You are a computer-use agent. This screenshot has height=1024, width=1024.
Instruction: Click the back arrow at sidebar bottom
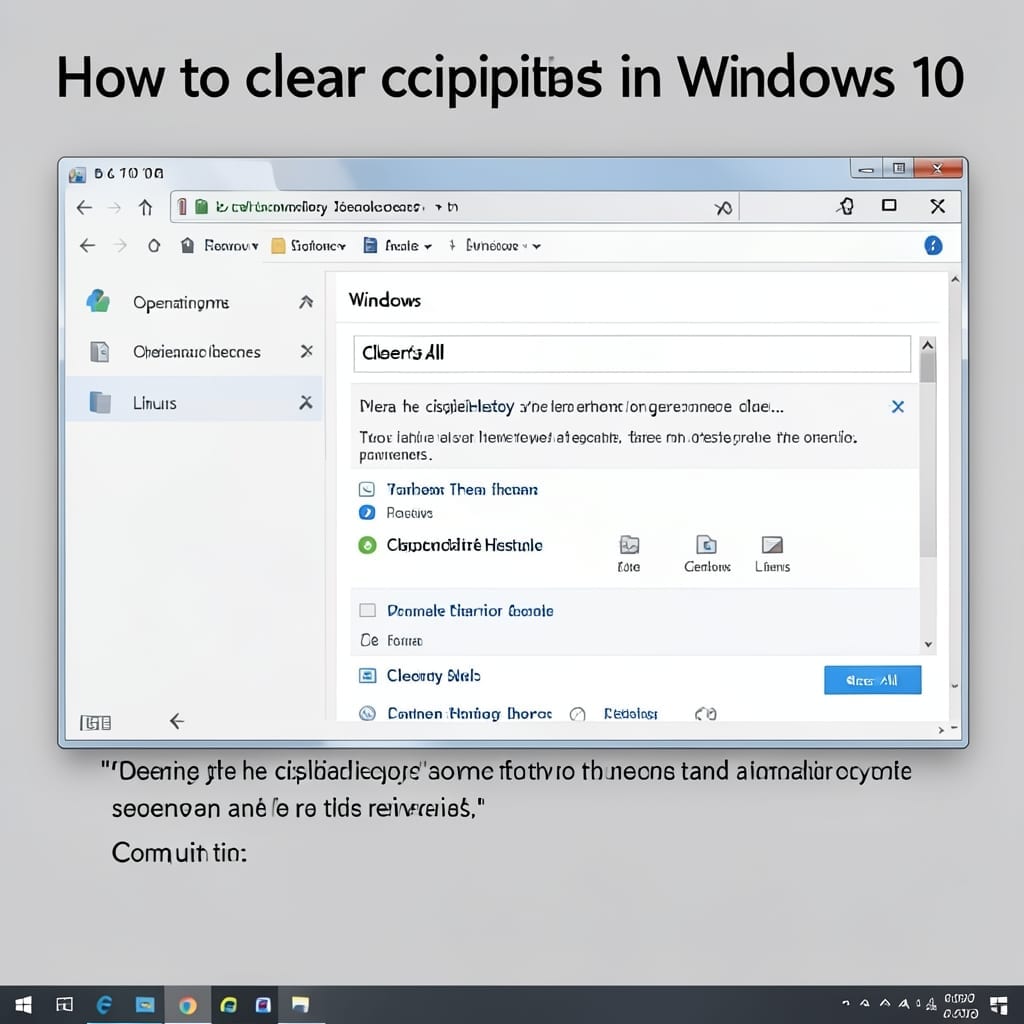pyautogui.click(x=177, y=721)
